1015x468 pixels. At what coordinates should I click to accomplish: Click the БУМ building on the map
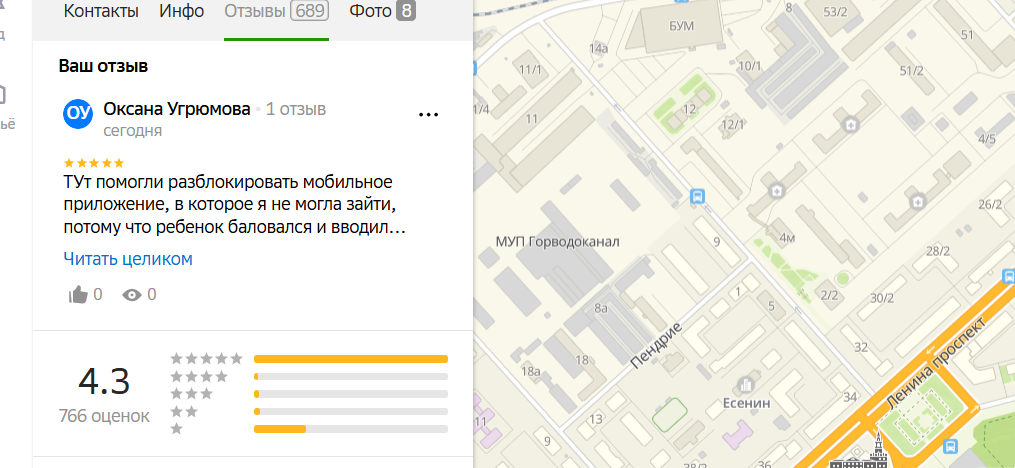tap(681, 27)
